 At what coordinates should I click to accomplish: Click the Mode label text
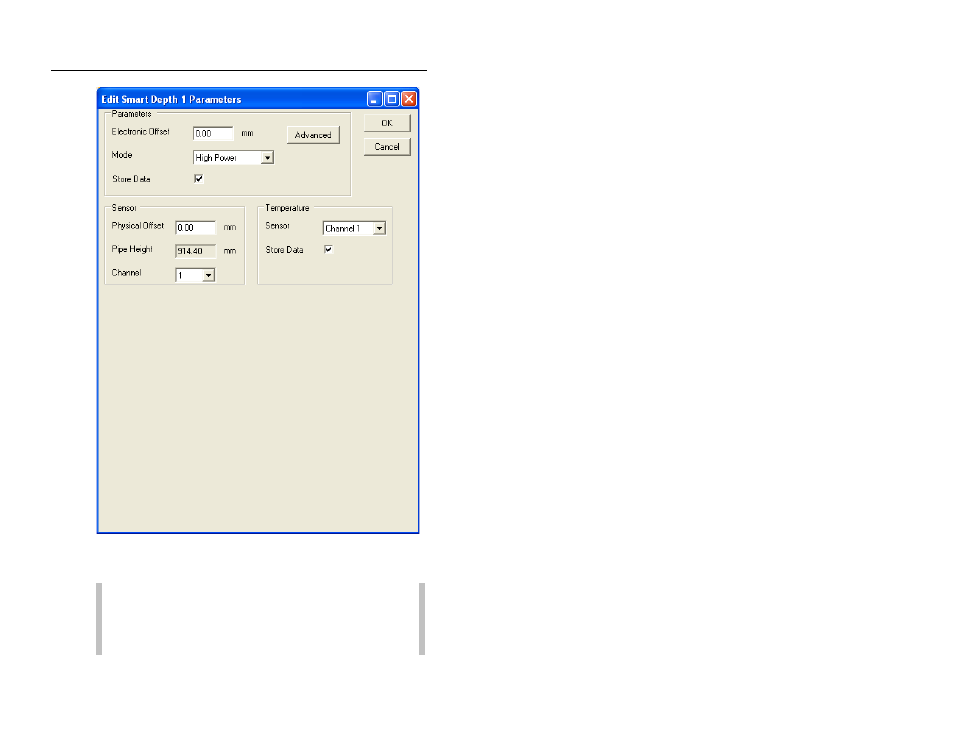click(122, 155)
